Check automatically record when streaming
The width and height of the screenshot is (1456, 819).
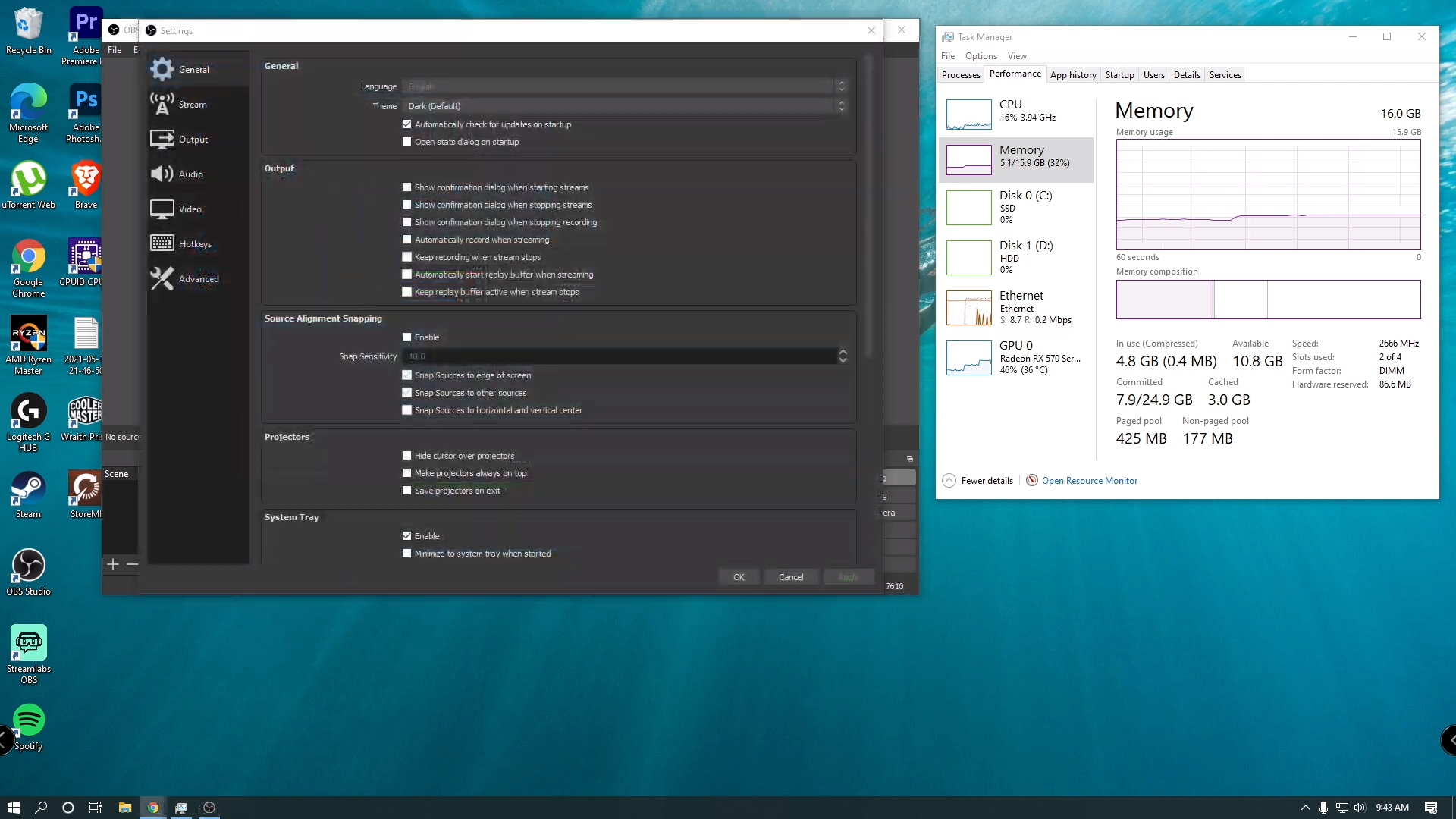point(406,240)
